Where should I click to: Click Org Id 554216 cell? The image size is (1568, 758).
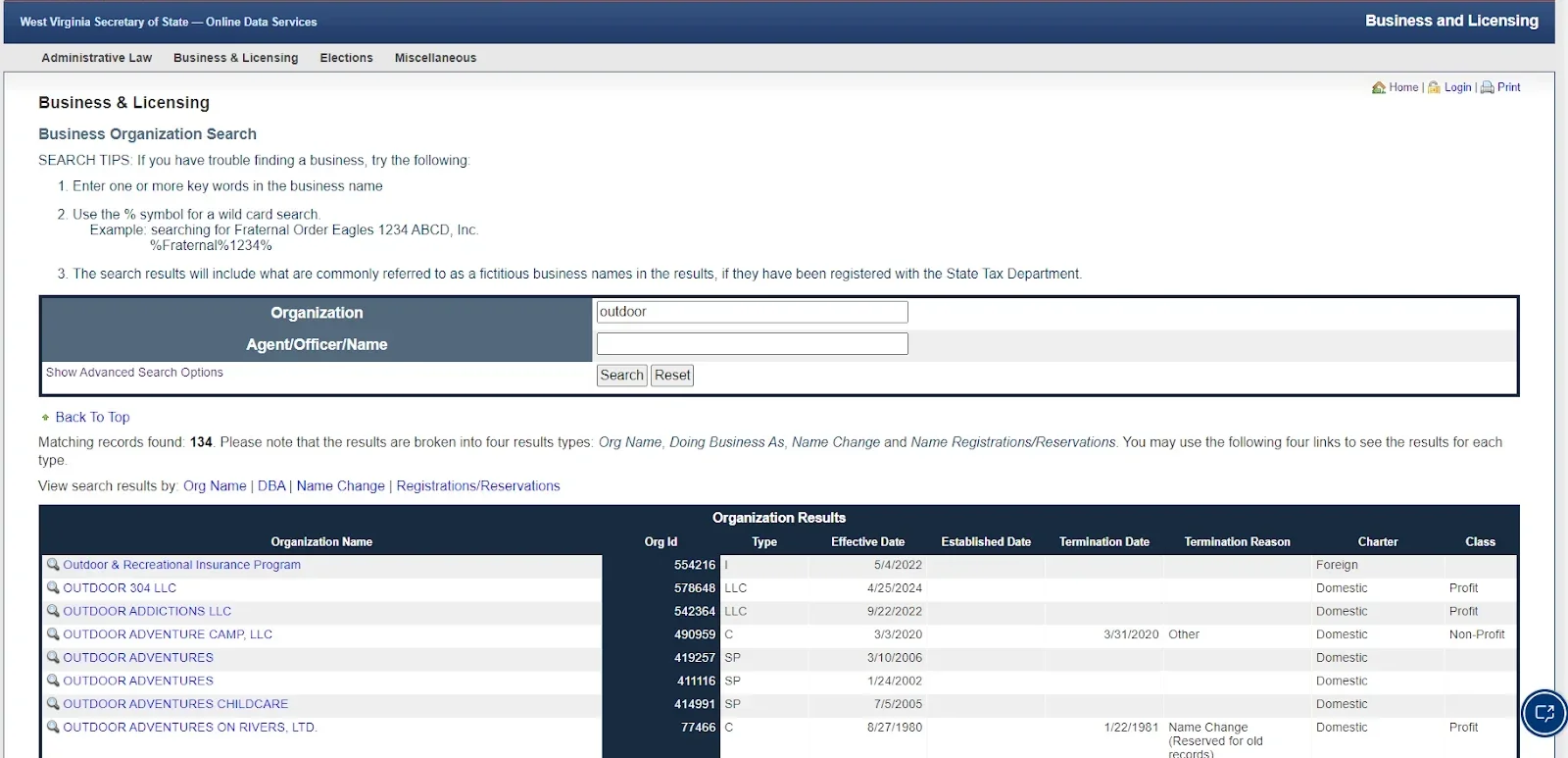tap(695, 565)
